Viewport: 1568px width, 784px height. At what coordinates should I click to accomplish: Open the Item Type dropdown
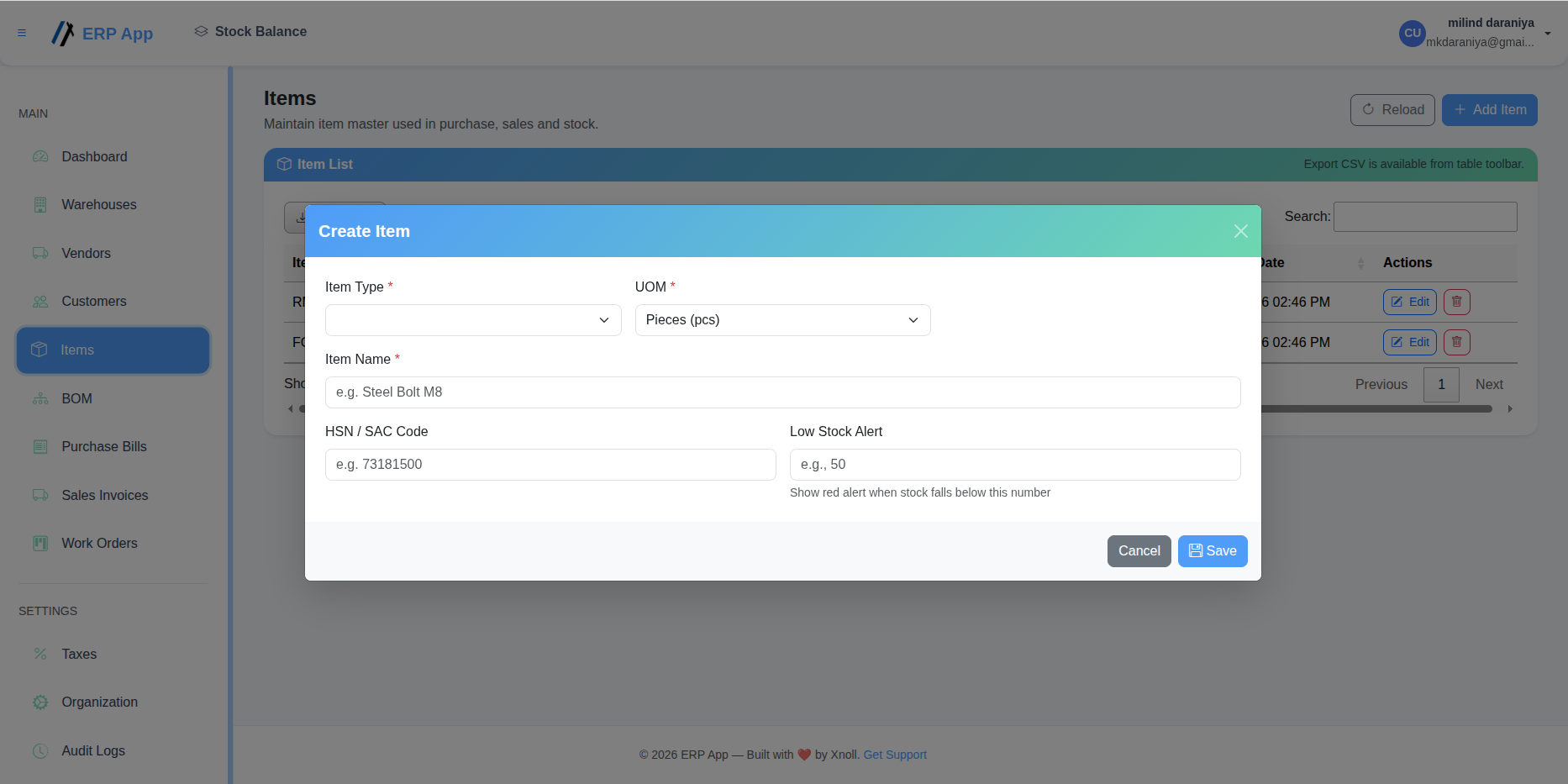[472, 320]
